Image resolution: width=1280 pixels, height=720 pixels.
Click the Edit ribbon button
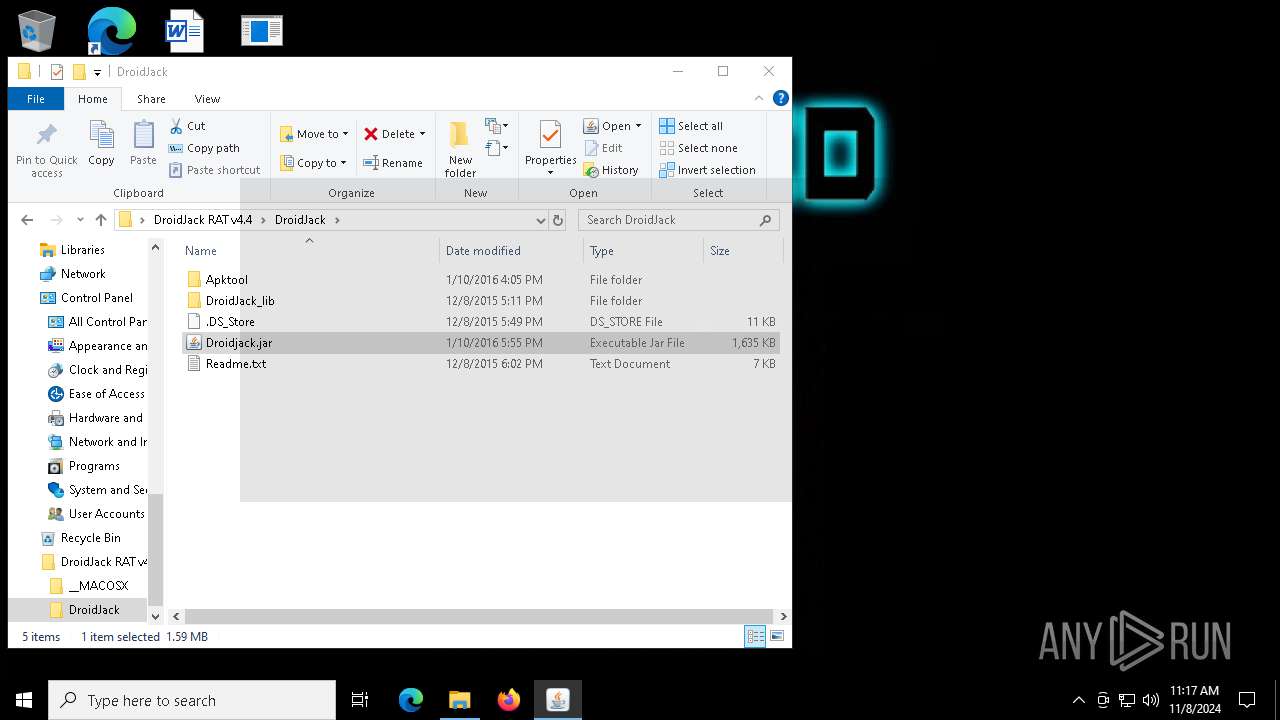pos(603,148)
